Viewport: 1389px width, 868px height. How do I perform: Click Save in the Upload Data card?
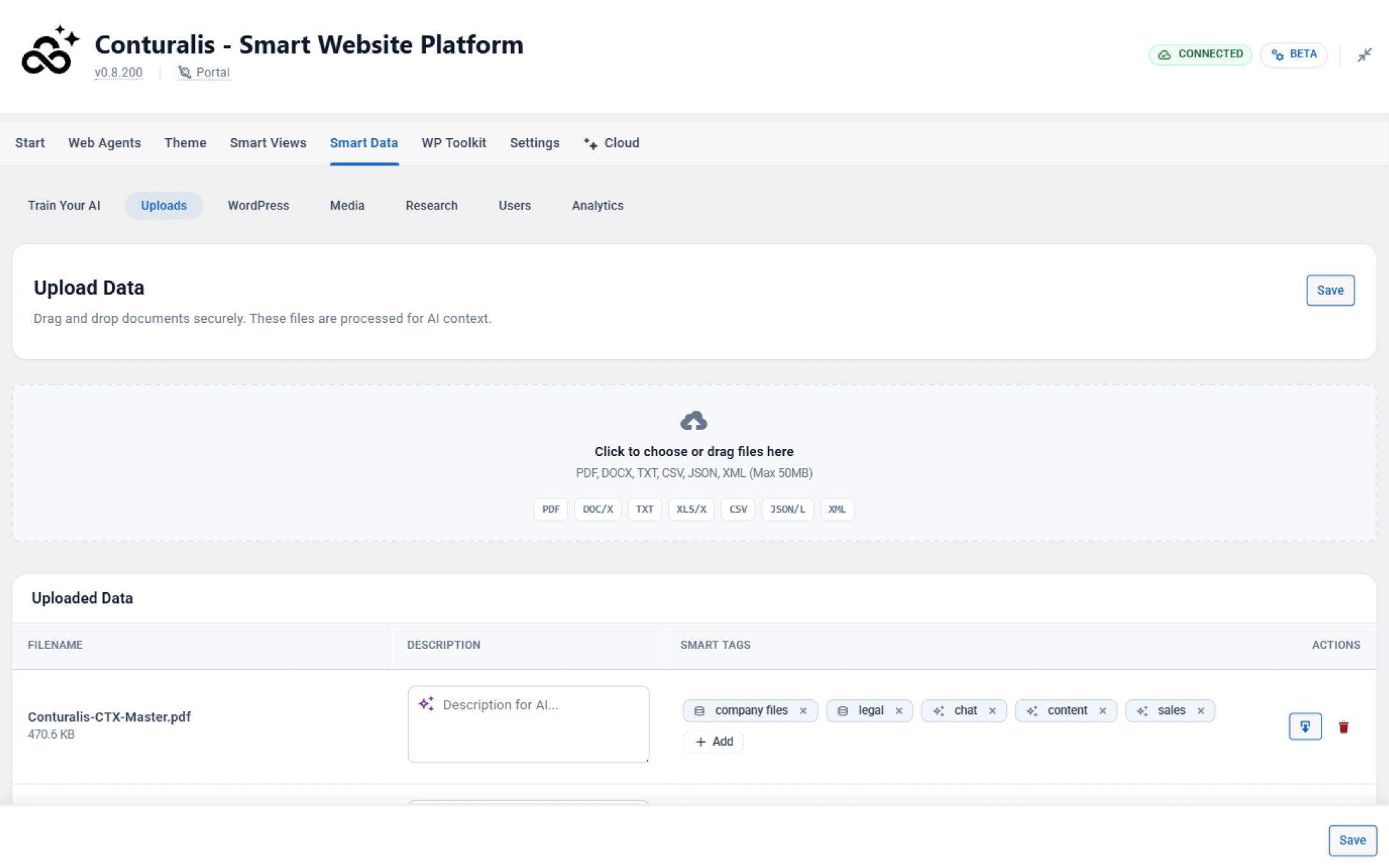click(x=1330, y=290)
